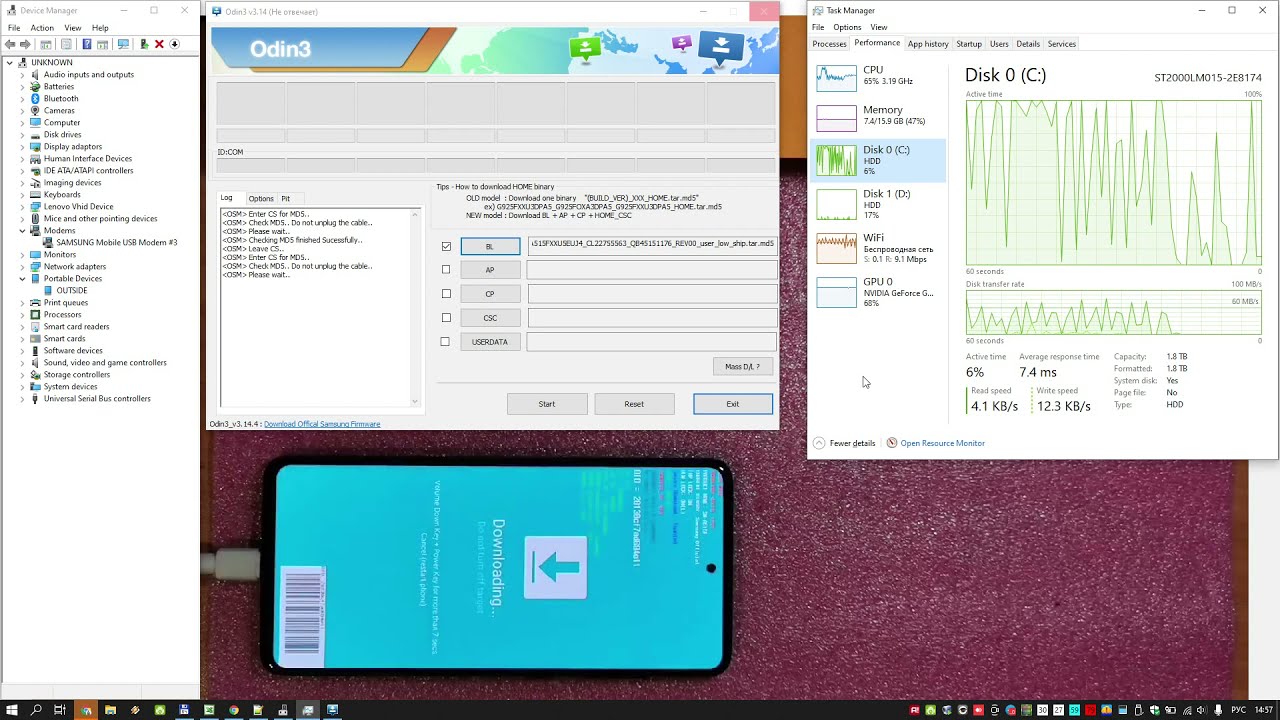The image size is (1280, 720).
Task: Collapse the Portable Devices node
Action: pos(22,278)
